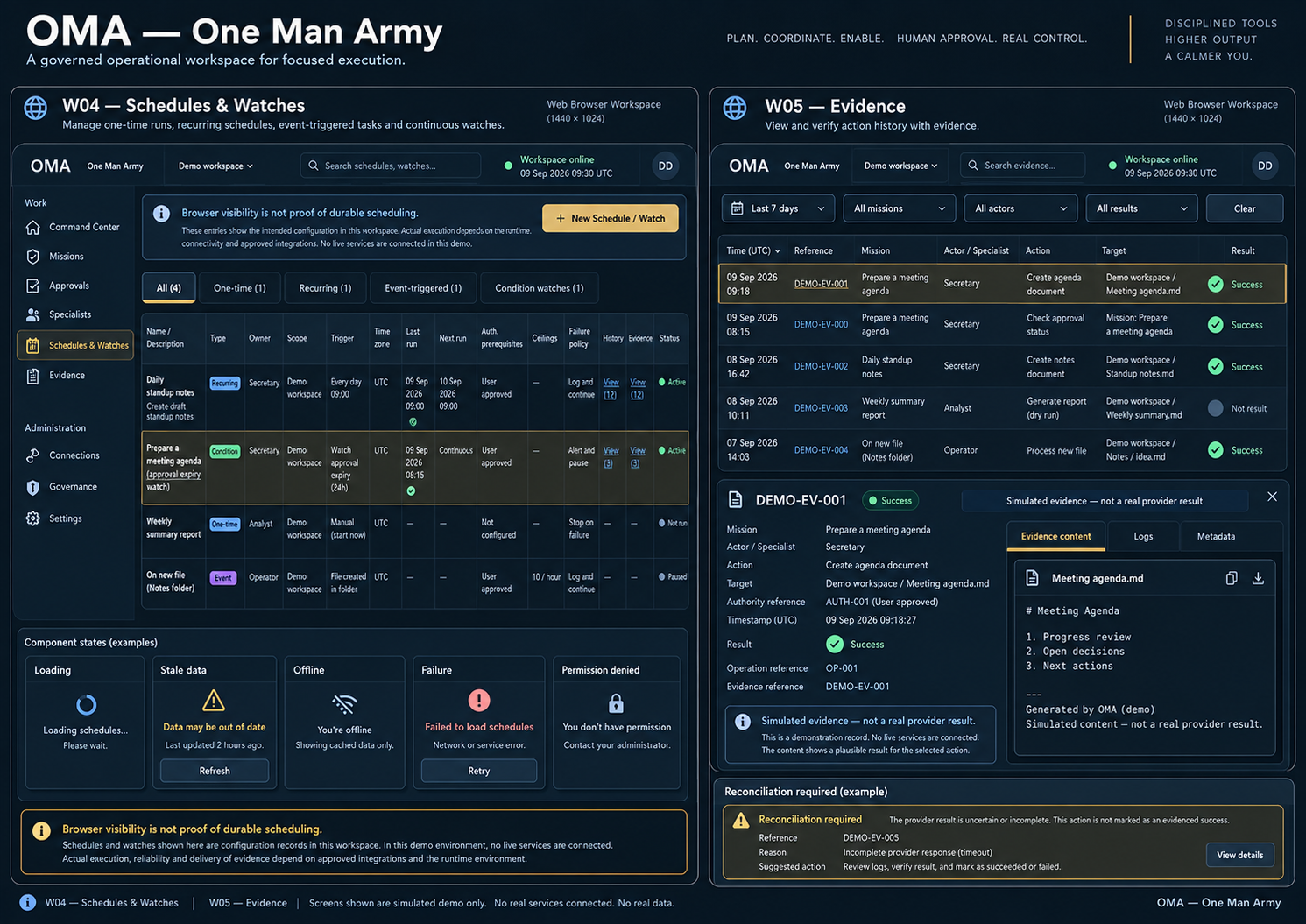Select Recurring (1) tab
1306x924 pixels.
click(325, 288)
